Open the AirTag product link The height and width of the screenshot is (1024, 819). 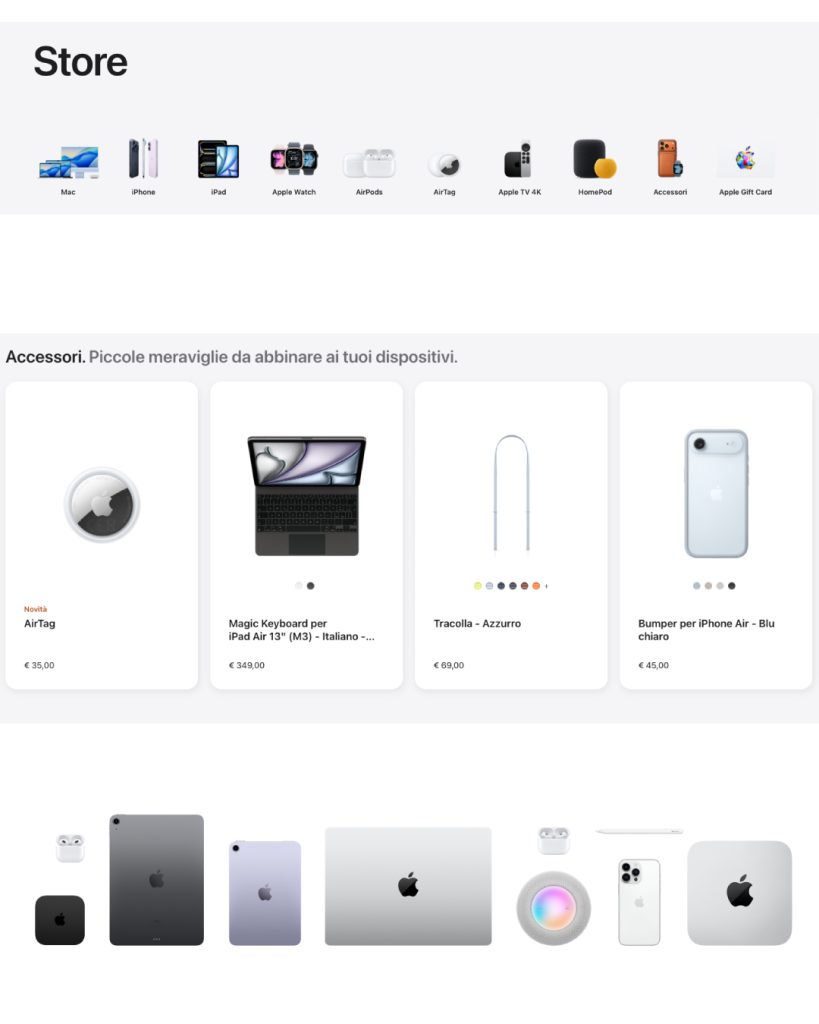coord(40,624)
